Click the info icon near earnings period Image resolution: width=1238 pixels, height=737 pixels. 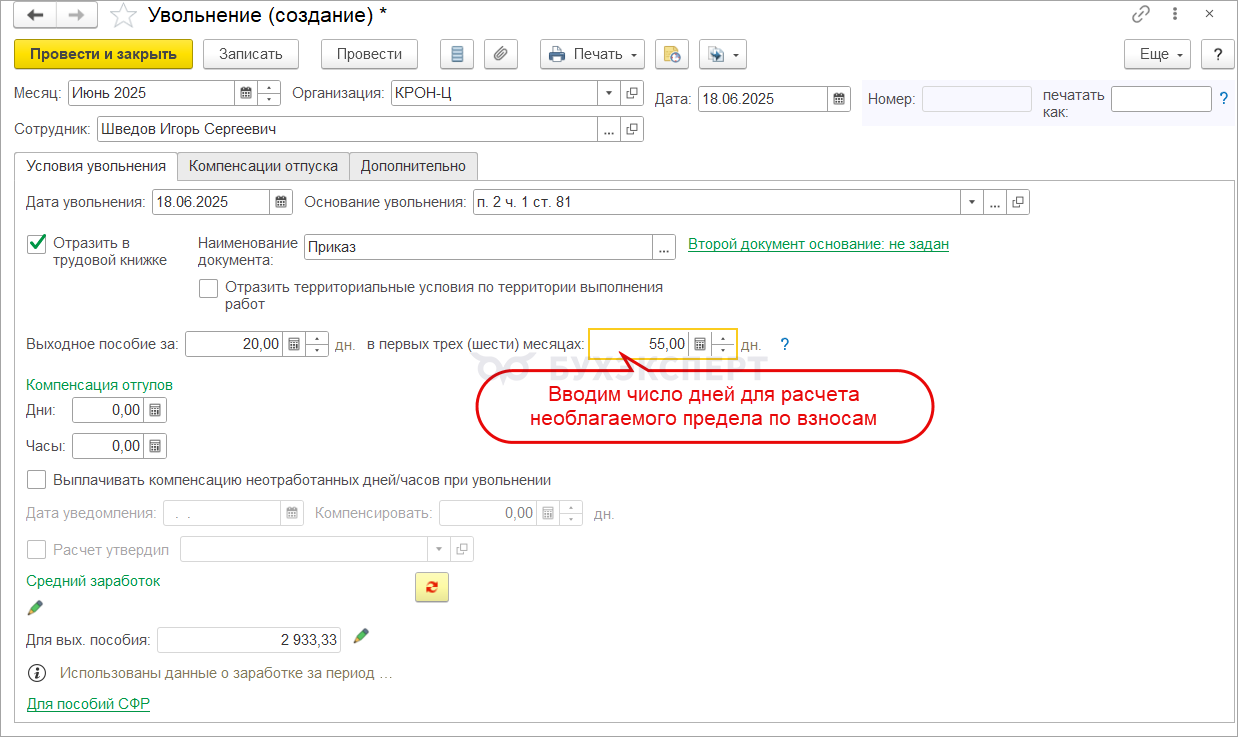pos(37,673)
